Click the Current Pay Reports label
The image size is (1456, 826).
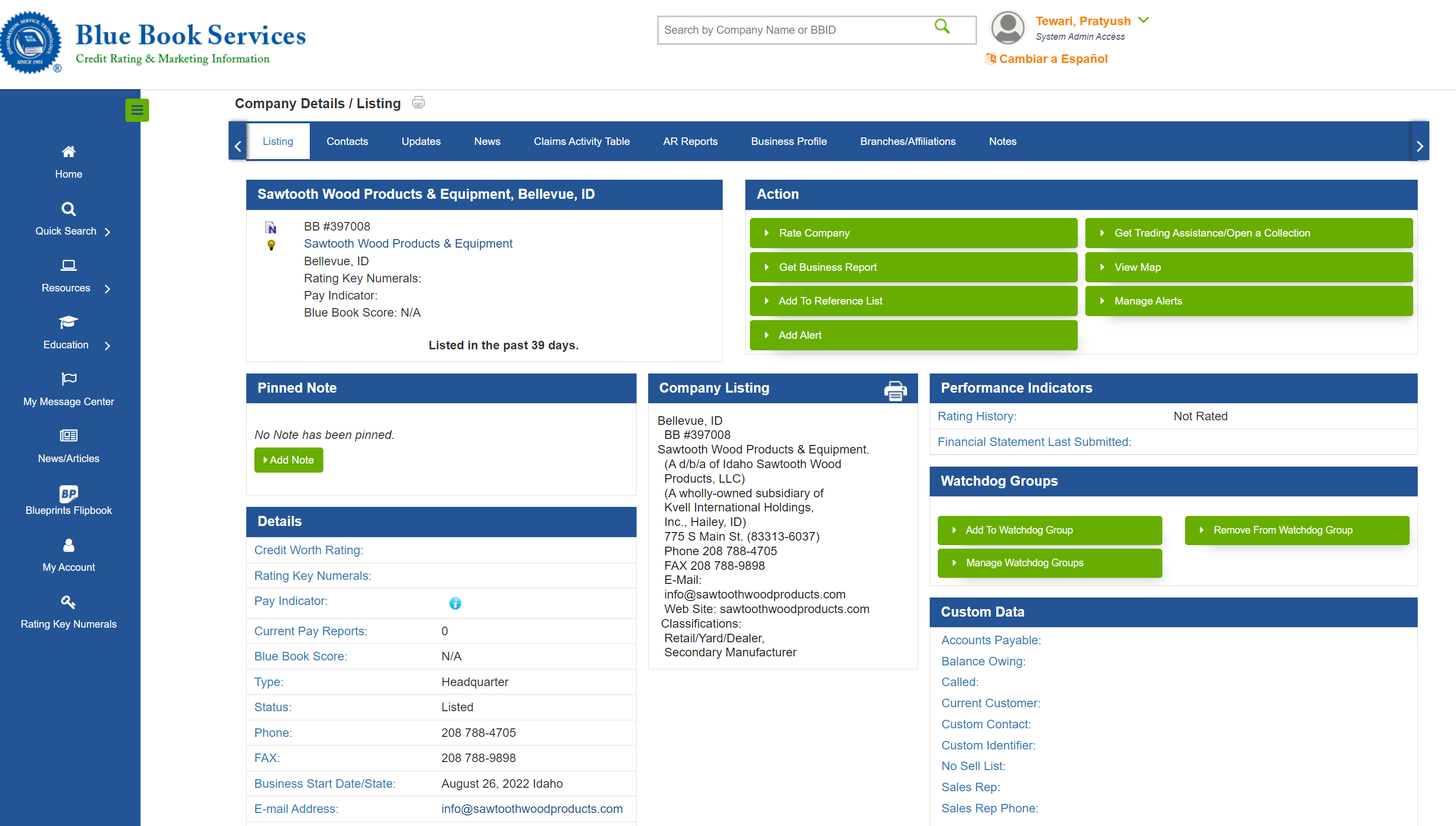(311, 631)
